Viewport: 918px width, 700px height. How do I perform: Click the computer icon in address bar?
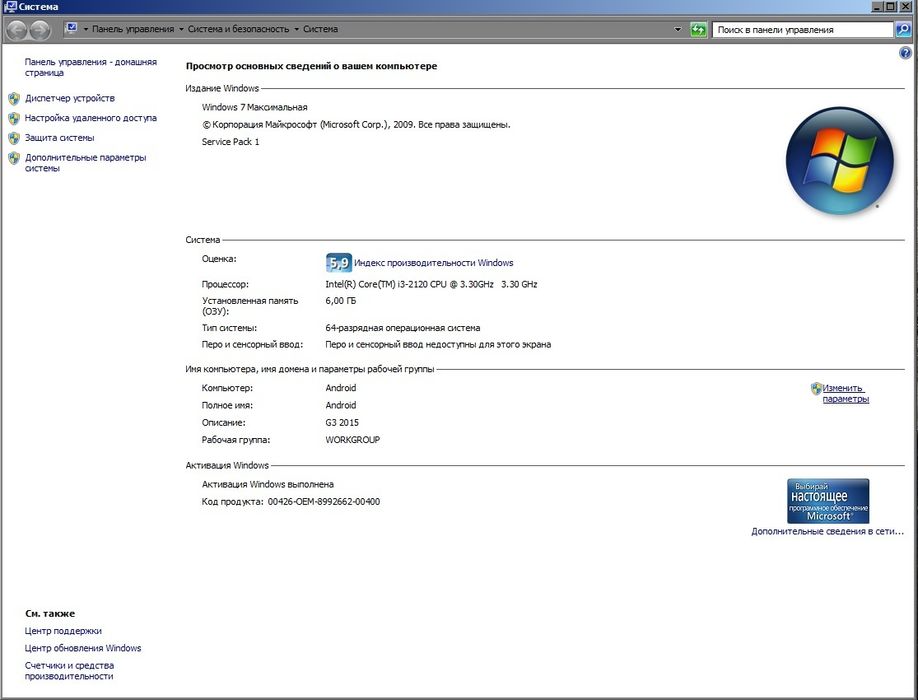(71, 28)
